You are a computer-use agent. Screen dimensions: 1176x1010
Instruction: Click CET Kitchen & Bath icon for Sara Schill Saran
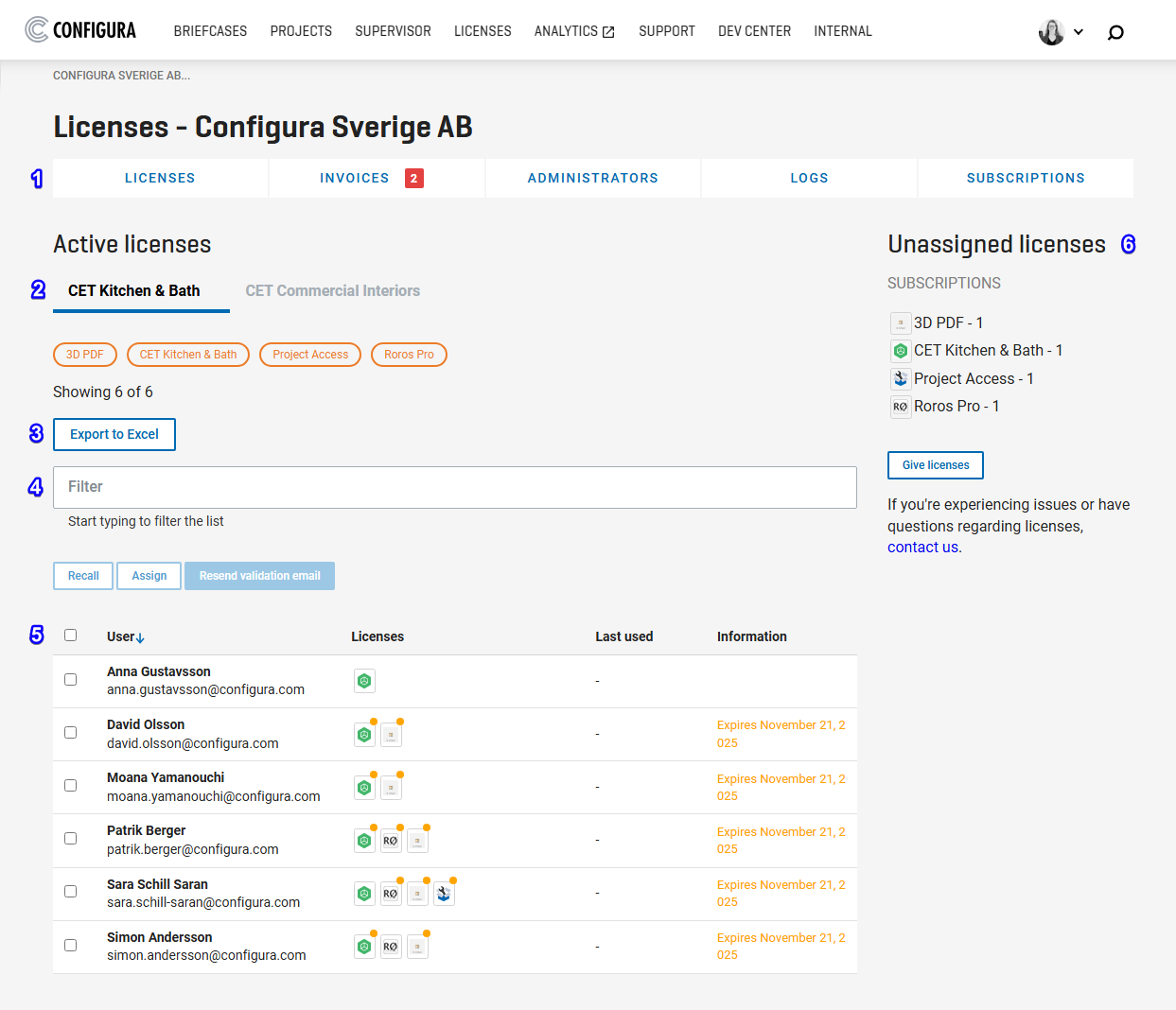coord(364,893)
